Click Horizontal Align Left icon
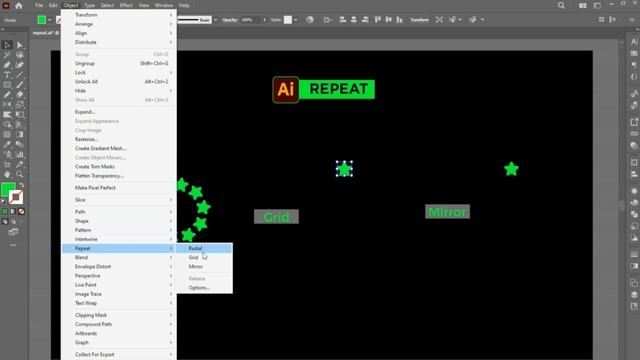The height and width of the screenshot is (360, 640). 342,20
